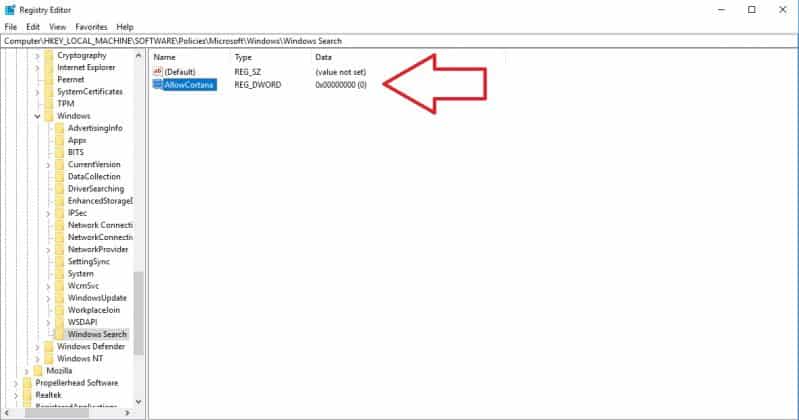
Task: Click the Registry Editor title bar icon
Action: coord(10,10)
